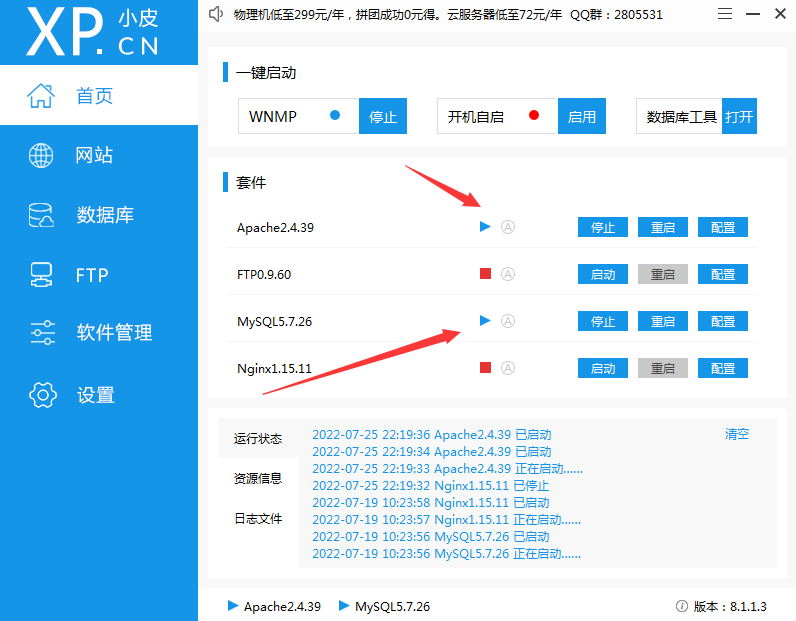Restart Apache2.4.39 service
Viewport: 796px width, 621px height.
(662, 227)
